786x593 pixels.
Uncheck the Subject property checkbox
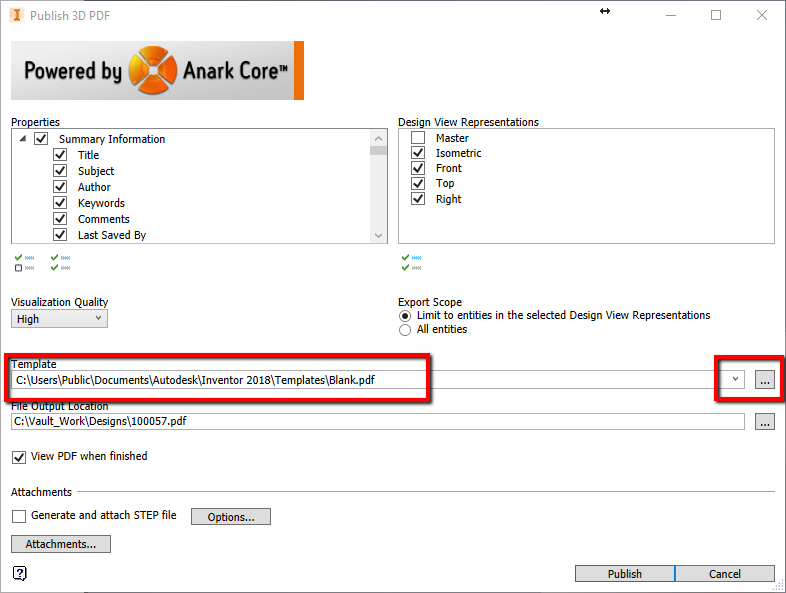(x=60, y=170)
